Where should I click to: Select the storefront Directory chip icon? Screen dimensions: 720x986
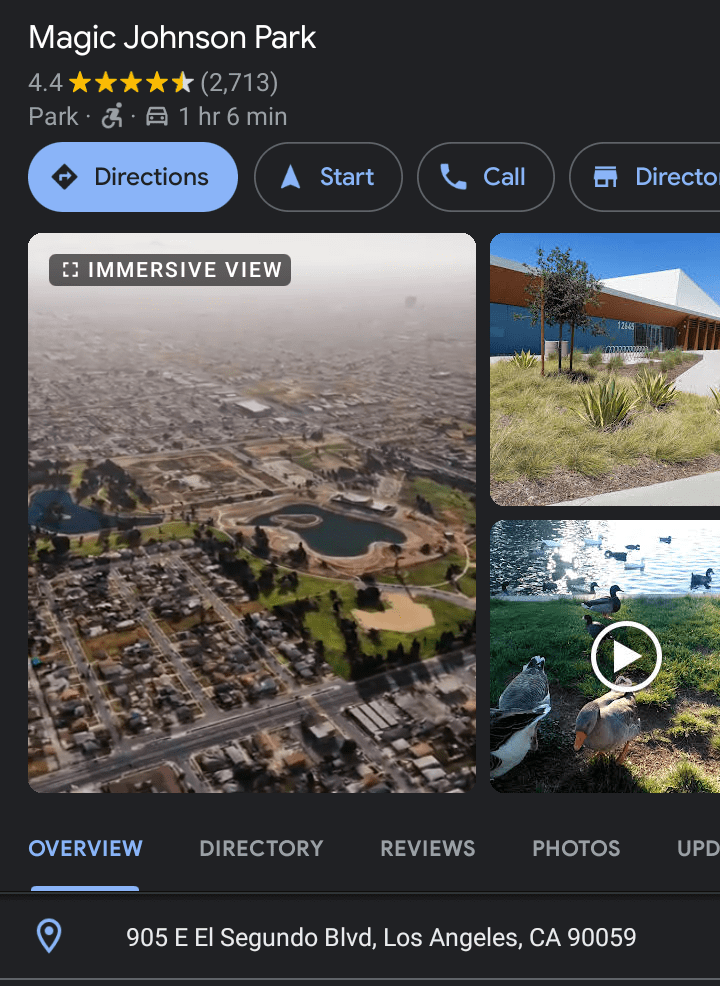click(x=605, y=177)
